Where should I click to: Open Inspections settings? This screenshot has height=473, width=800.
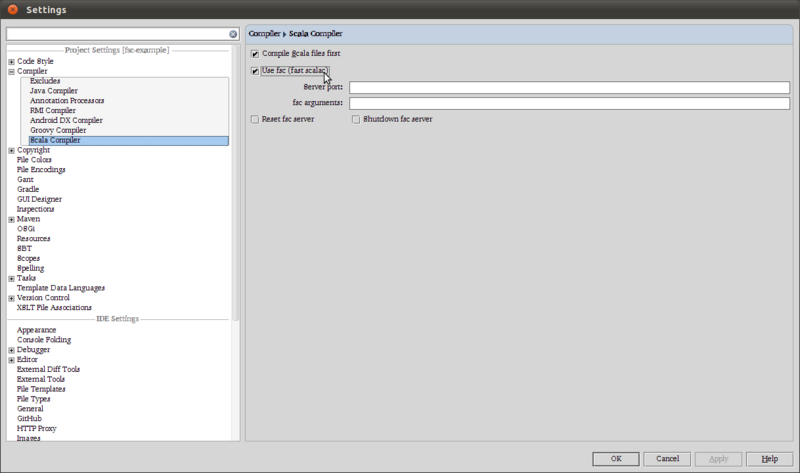click(35, 209)
